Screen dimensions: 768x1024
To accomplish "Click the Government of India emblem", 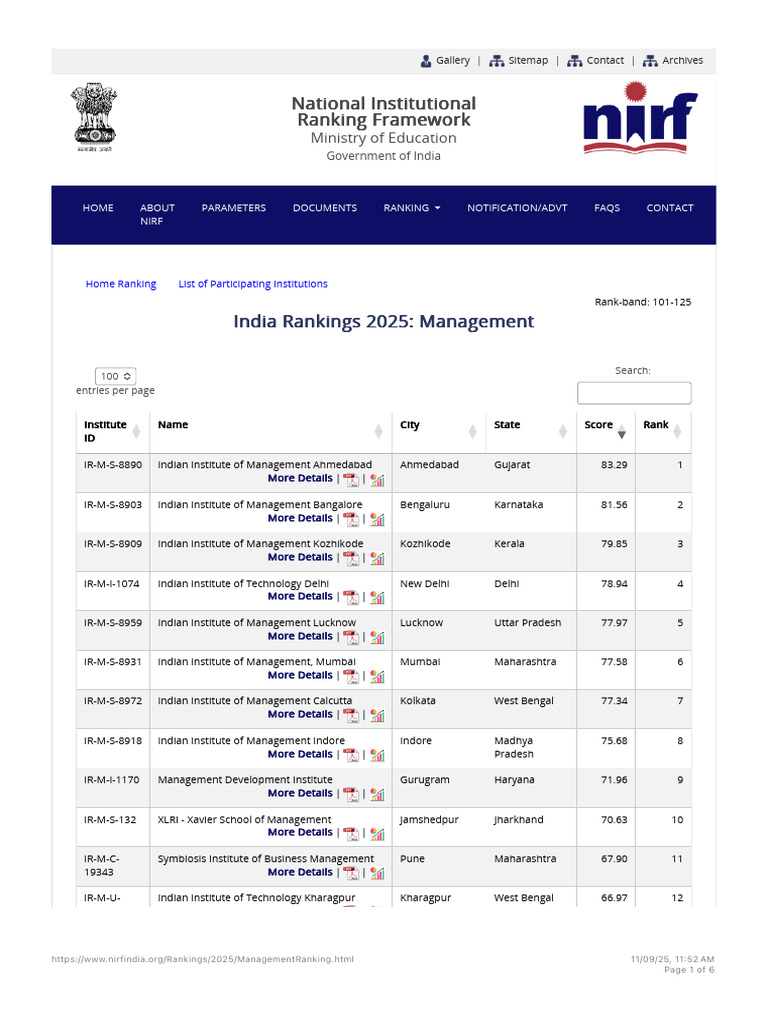I will click(x=95, y=118).
